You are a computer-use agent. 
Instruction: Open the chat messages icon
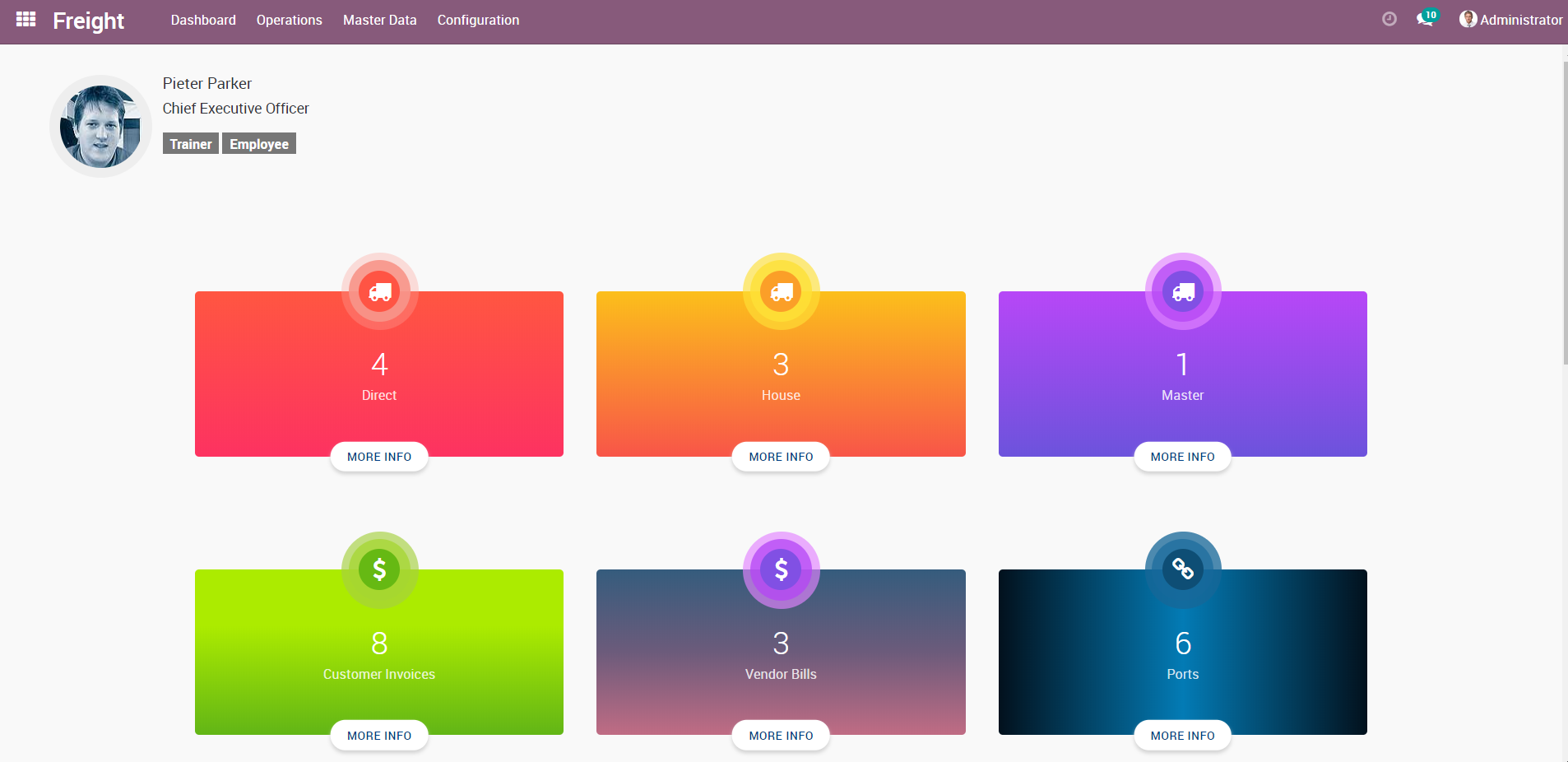[1425, 19]
